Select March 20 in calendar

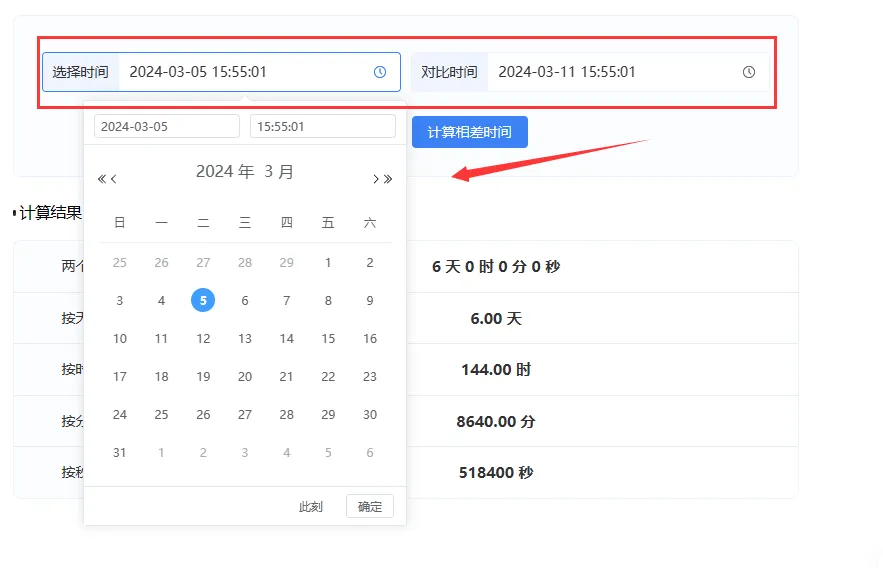[x=245, y=377]
